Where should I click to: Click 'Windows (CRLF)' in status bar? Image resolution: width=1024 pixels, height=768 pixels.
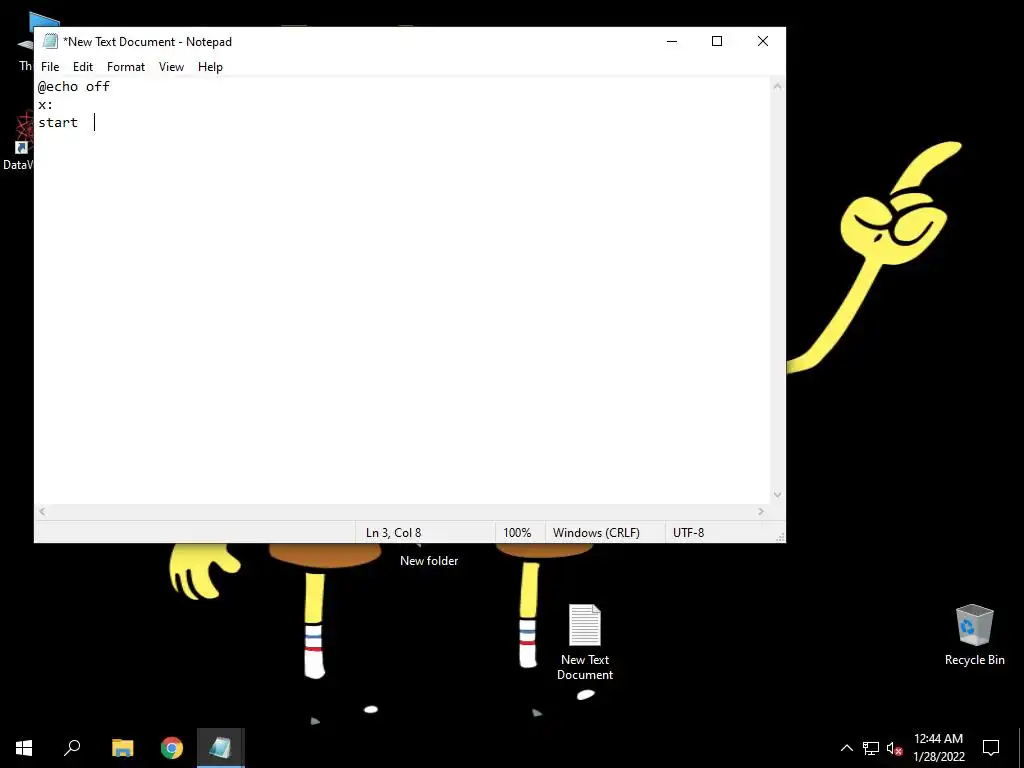coord(596,532)
